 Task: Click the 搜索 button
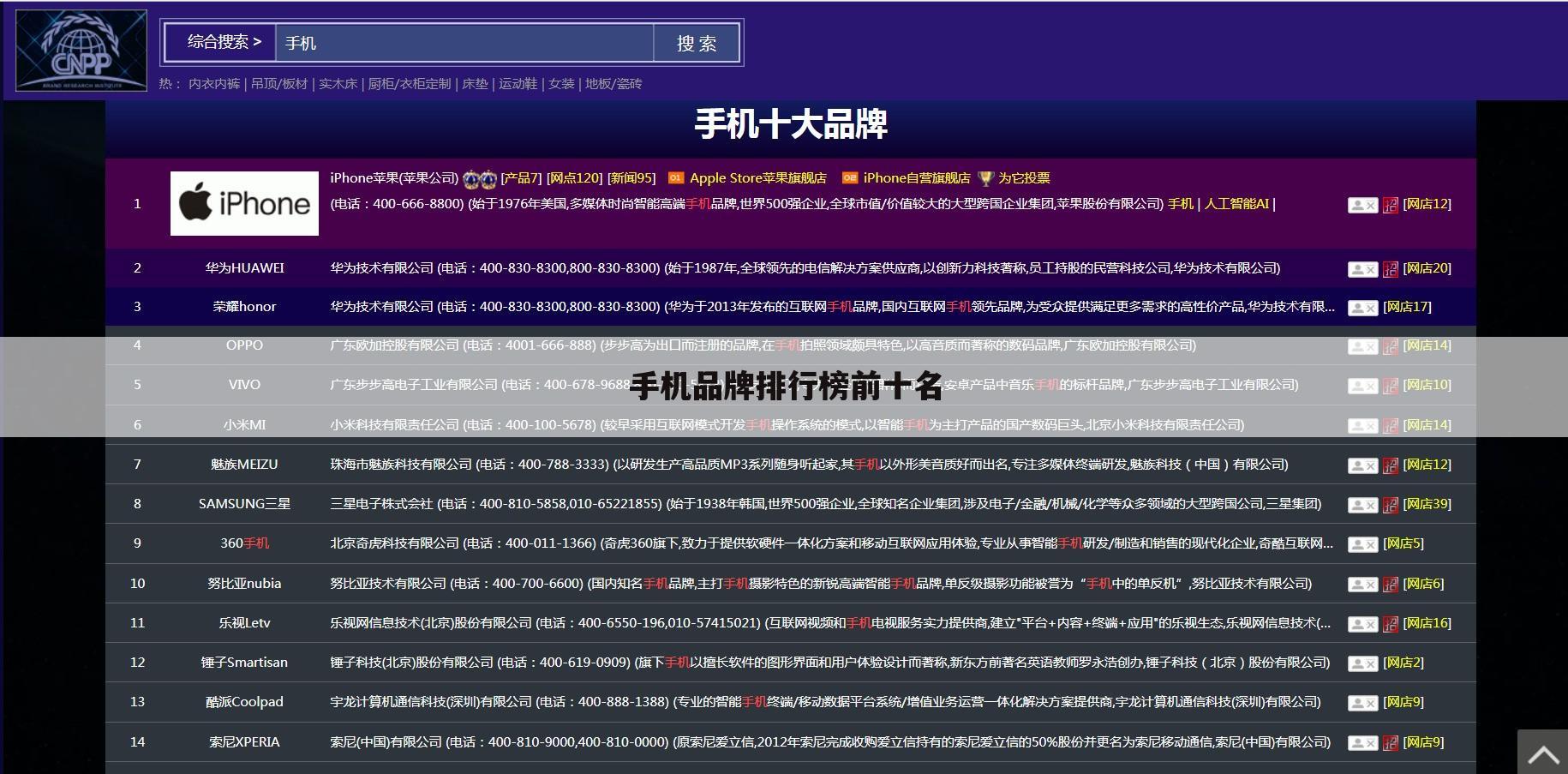coord(697,43)
